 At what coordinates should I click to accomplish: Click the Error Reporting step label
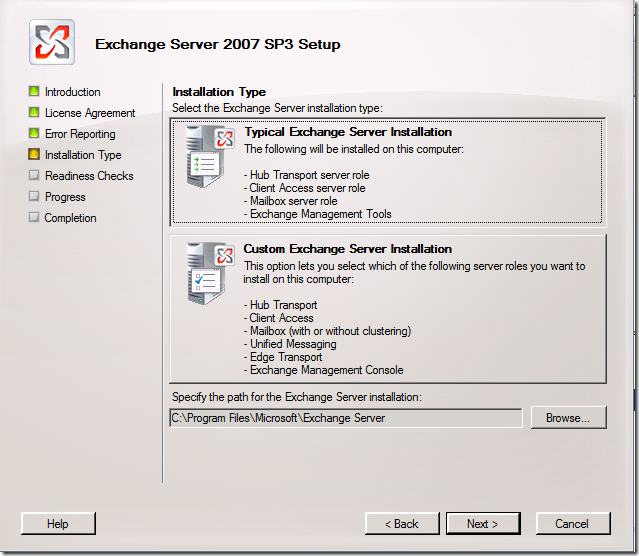tap(80, 134)
